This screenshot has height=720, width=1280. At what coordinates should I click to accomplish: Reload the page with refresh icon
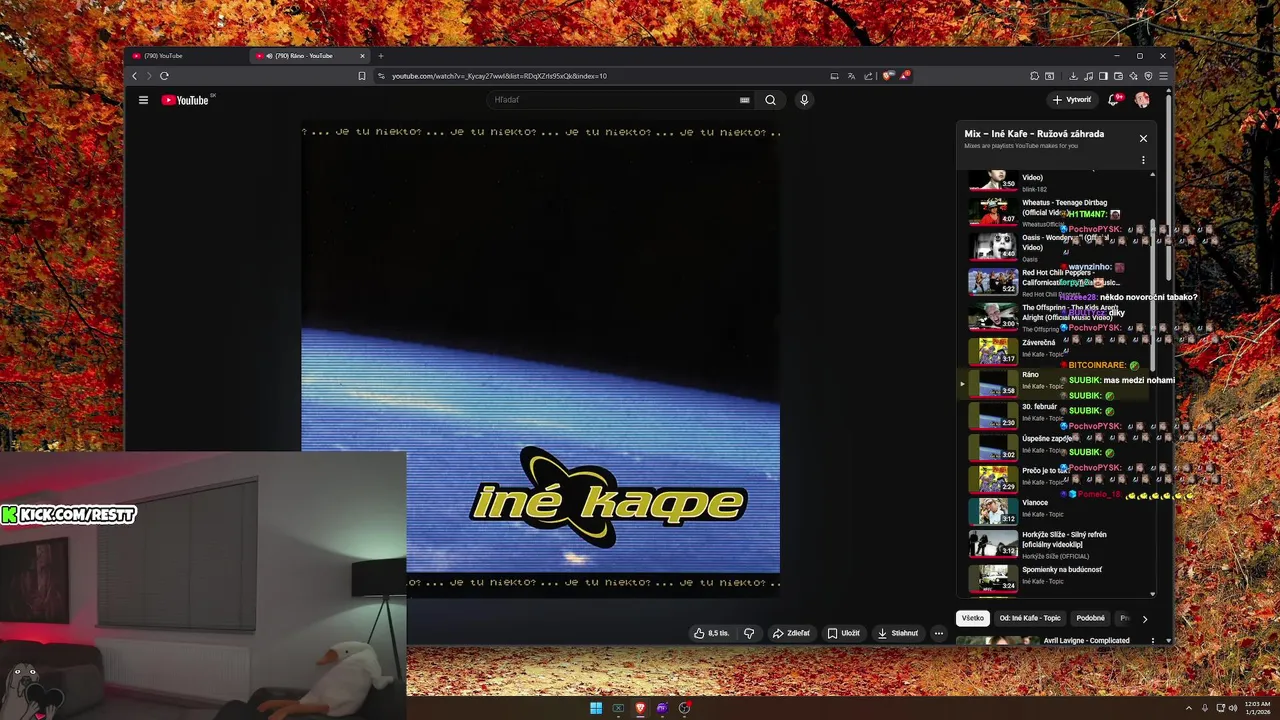point(164,76)
